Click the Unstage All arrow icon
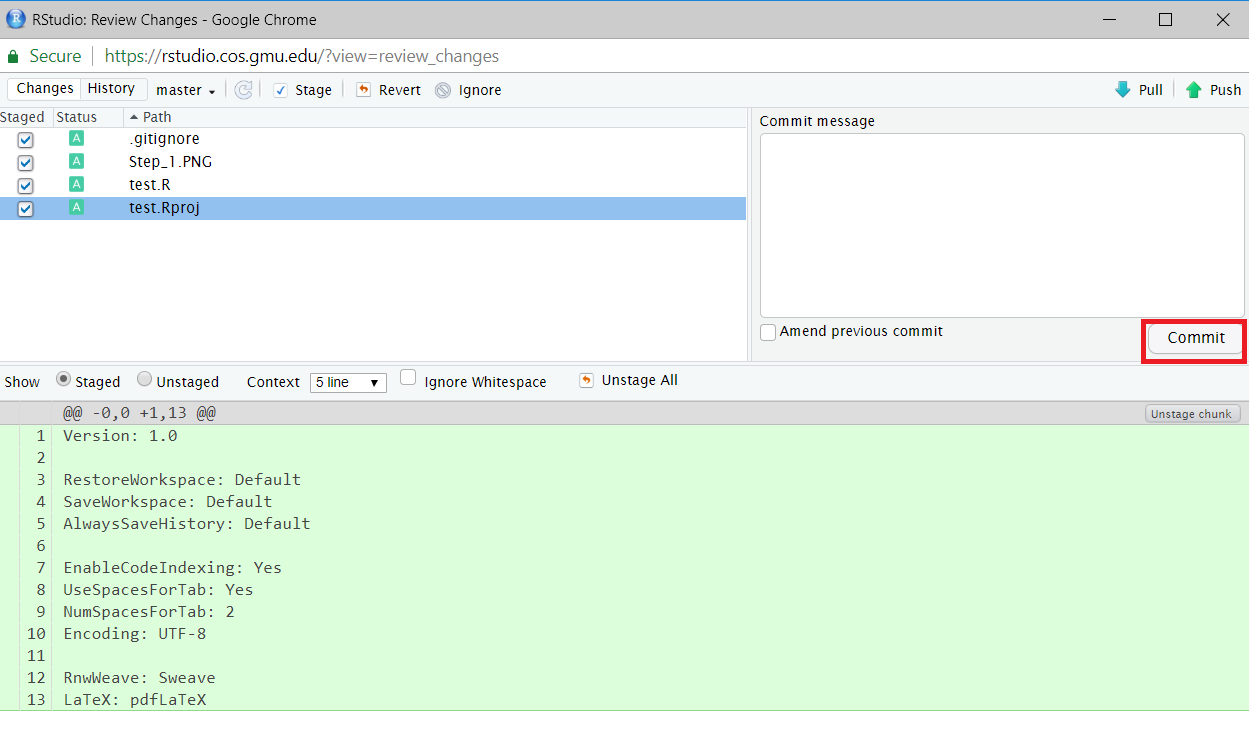This screenshot has height=750, width=1251. point(586,380)
